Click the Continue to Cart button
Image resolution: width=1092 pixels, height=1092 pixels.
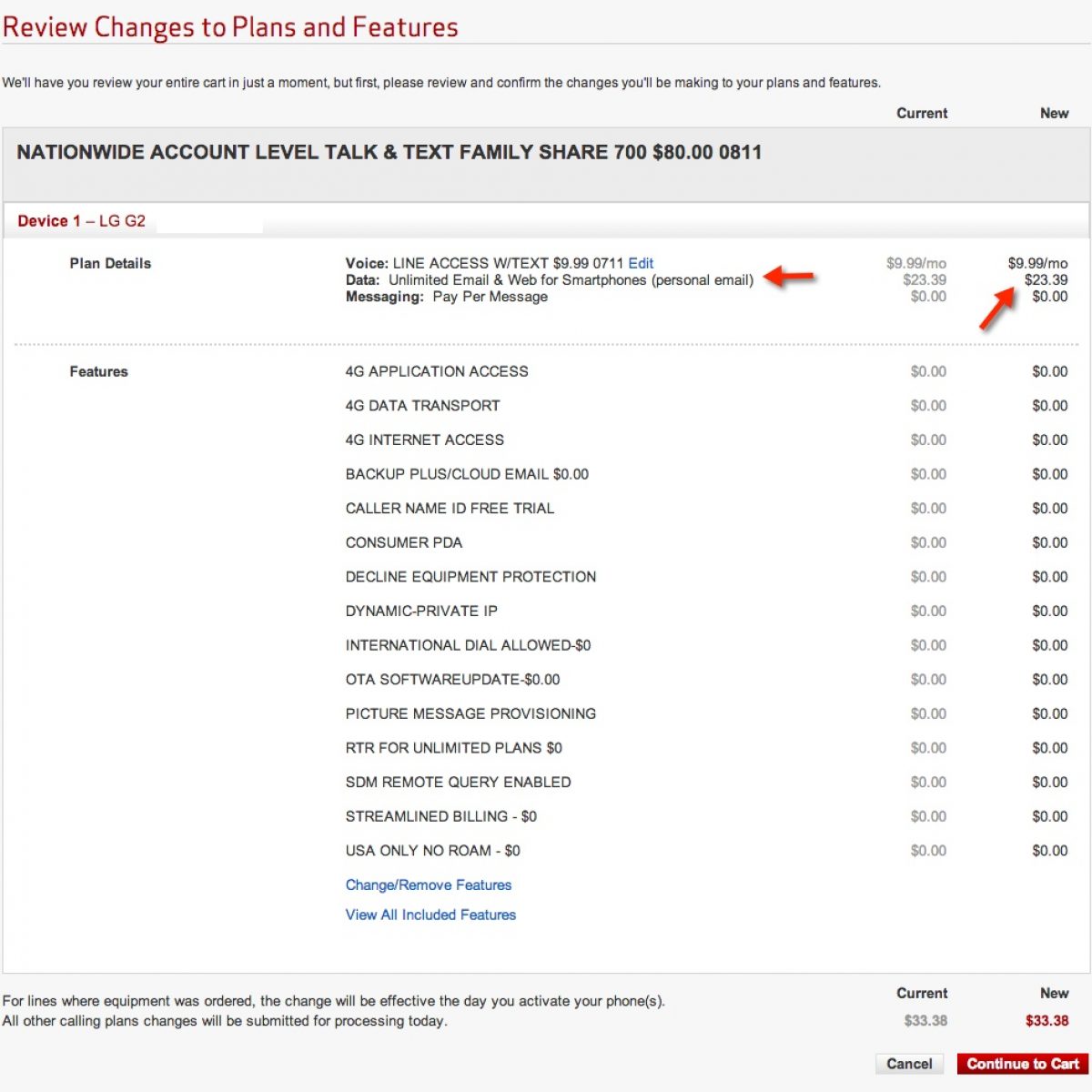1022,1064
